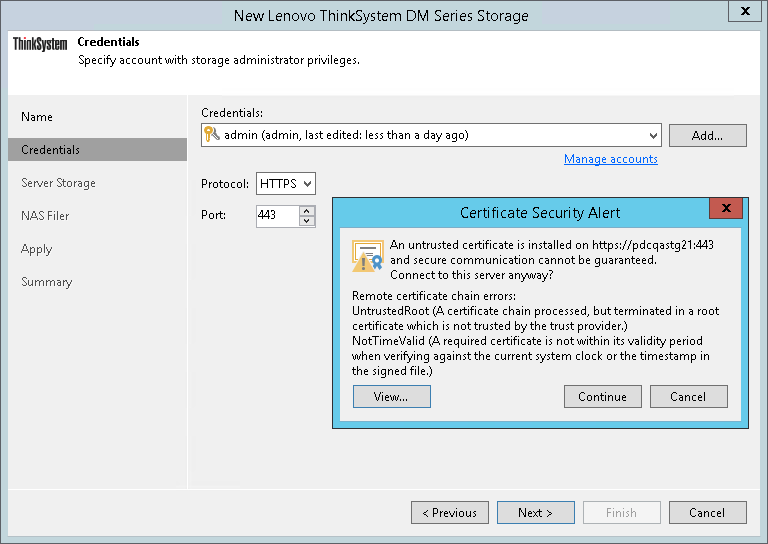Click the key icon beside admin credentials
This screenshot has height=544, width=768.
212,134
